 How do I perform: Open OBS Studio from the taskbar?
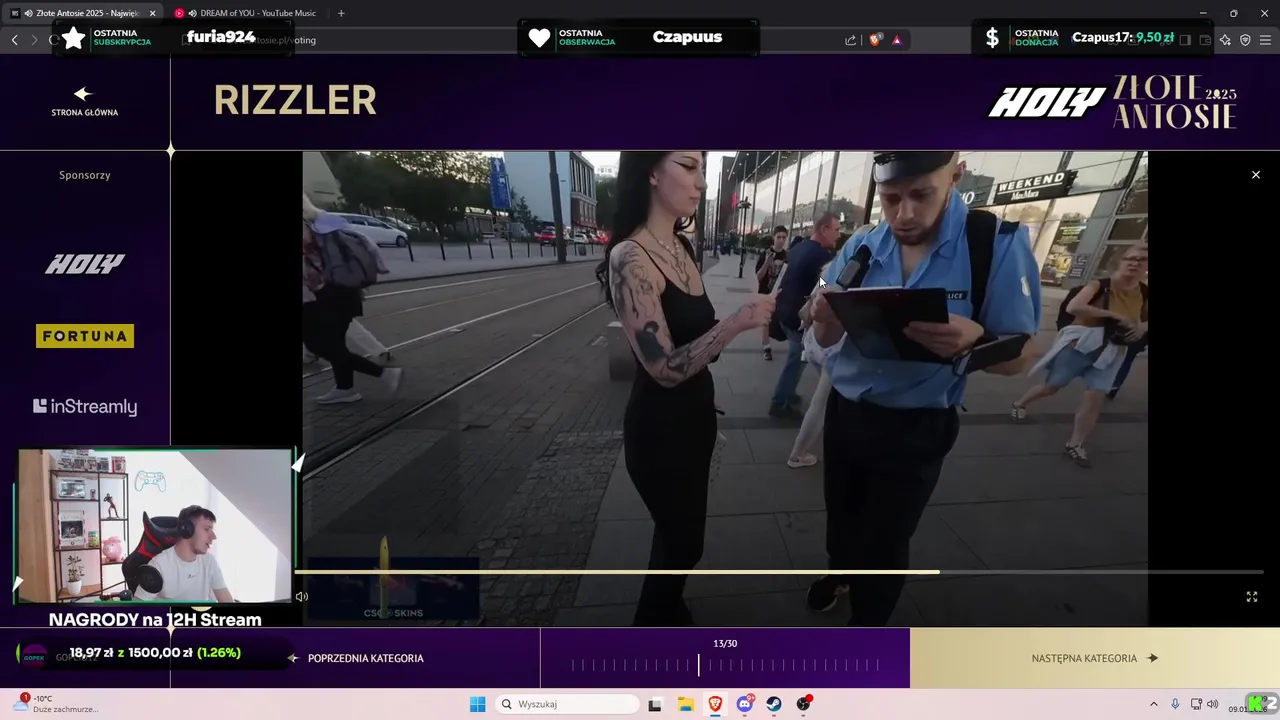pos(804,704)
